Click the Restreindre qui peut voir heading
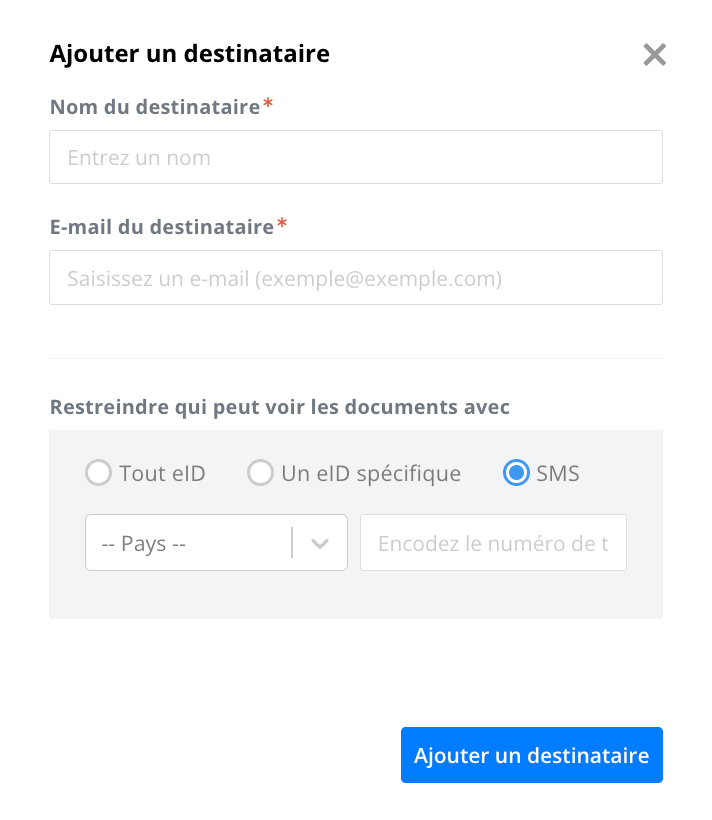The image size is (712, 820). [x=279, y=407]
